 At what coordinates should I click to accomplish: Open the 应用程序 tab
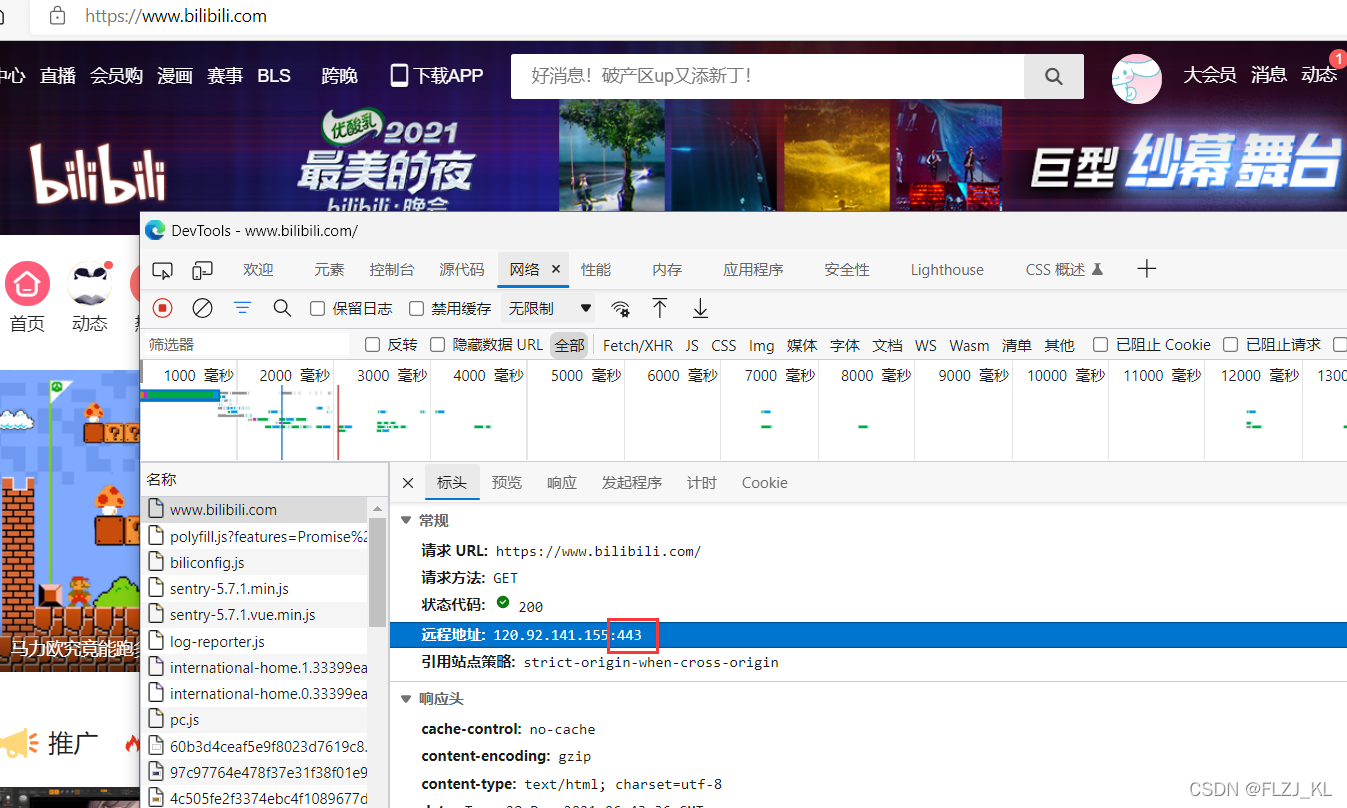click(753, 270)
